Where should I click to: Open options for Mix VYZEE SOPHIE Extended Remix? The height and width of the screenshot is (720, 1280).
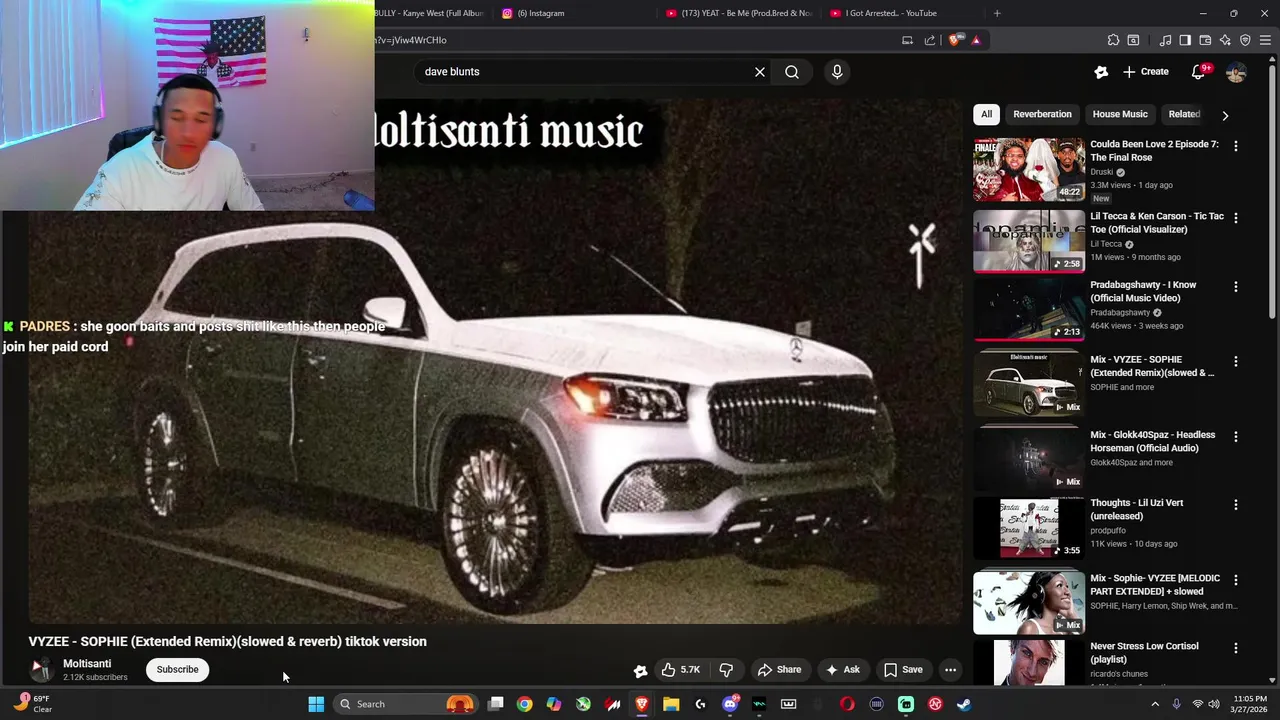[x=1236, y=361]
